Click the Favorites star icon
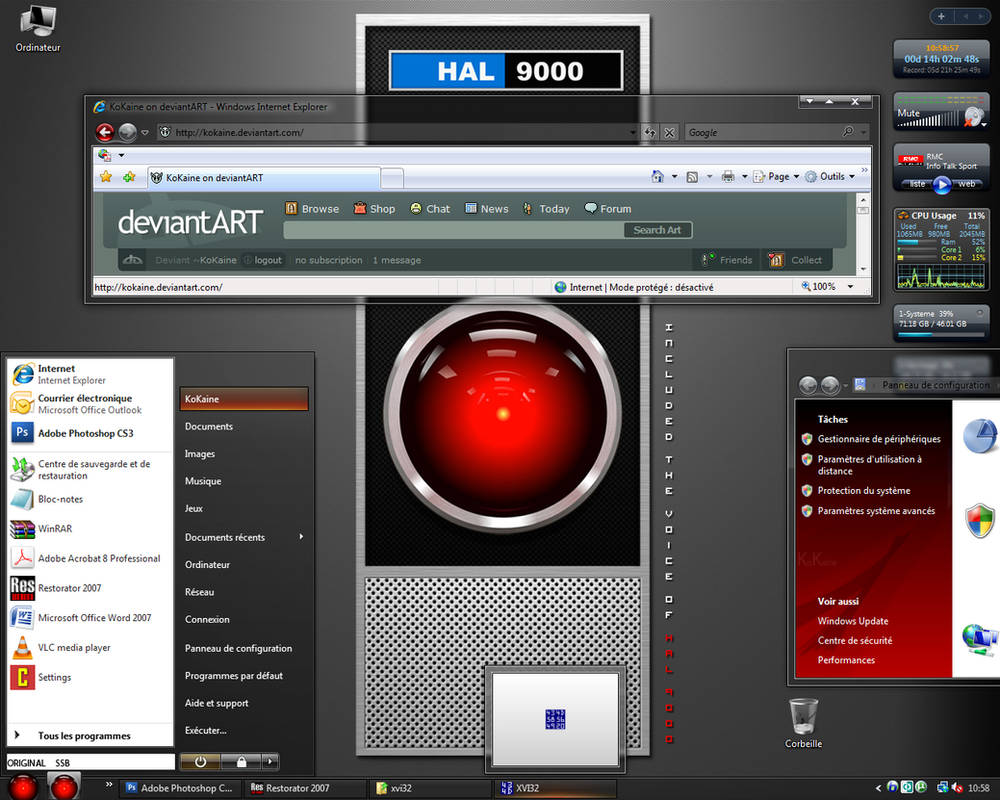Screen dimensions: 1000x800 [x=106, y=177]
